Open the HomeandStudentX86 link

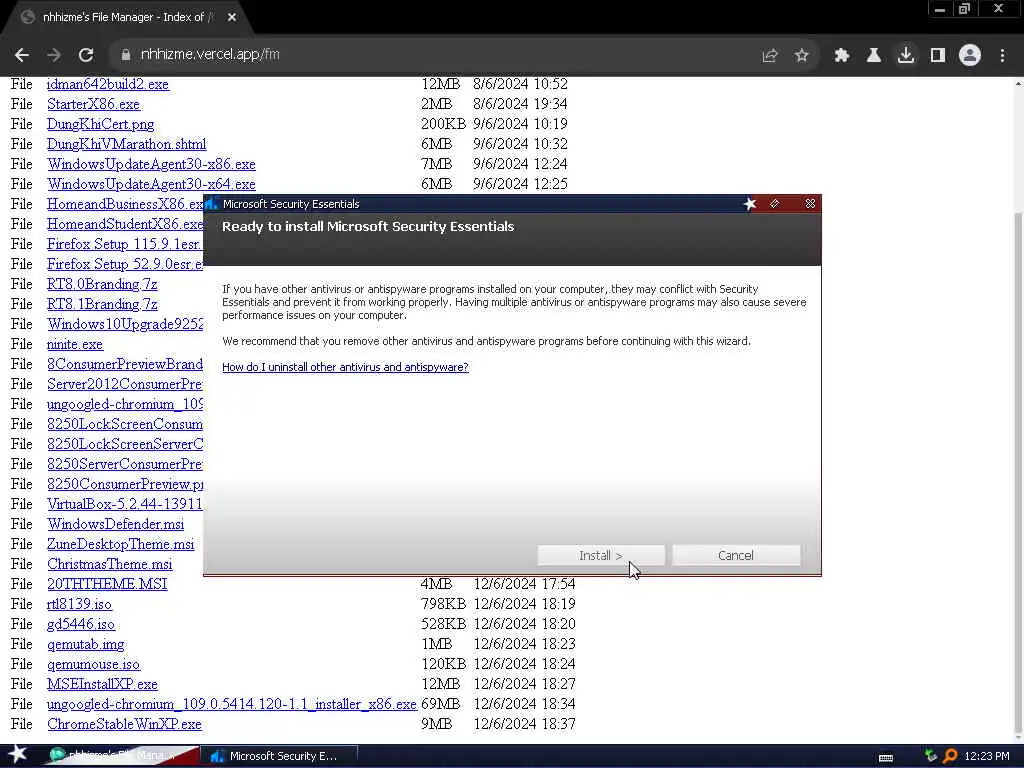125,224
